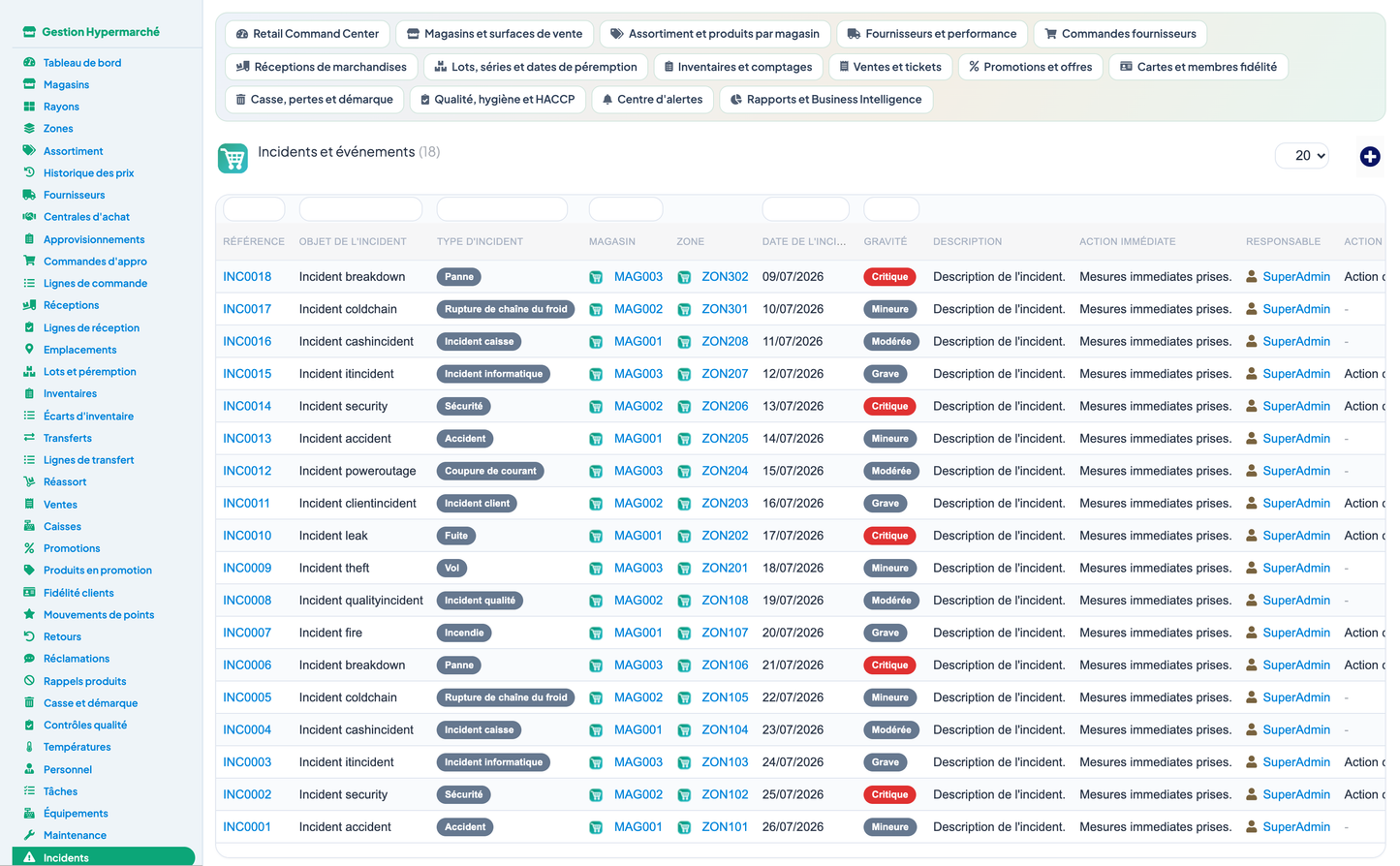The width and height of the screenshot is (1400, 866).
Task: Click the Gestion Hypermarché store logo icon
Action: (29, 32)
